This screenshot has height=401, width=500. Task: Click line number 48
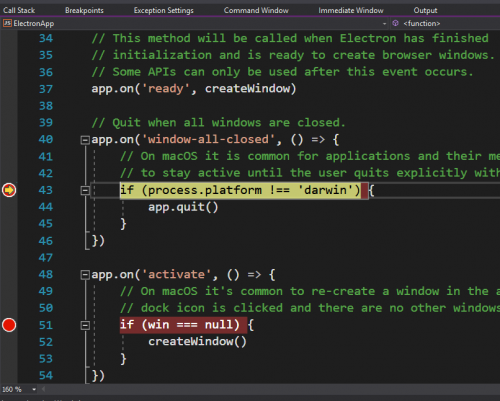pyautogui.click(x=46, y=274)
